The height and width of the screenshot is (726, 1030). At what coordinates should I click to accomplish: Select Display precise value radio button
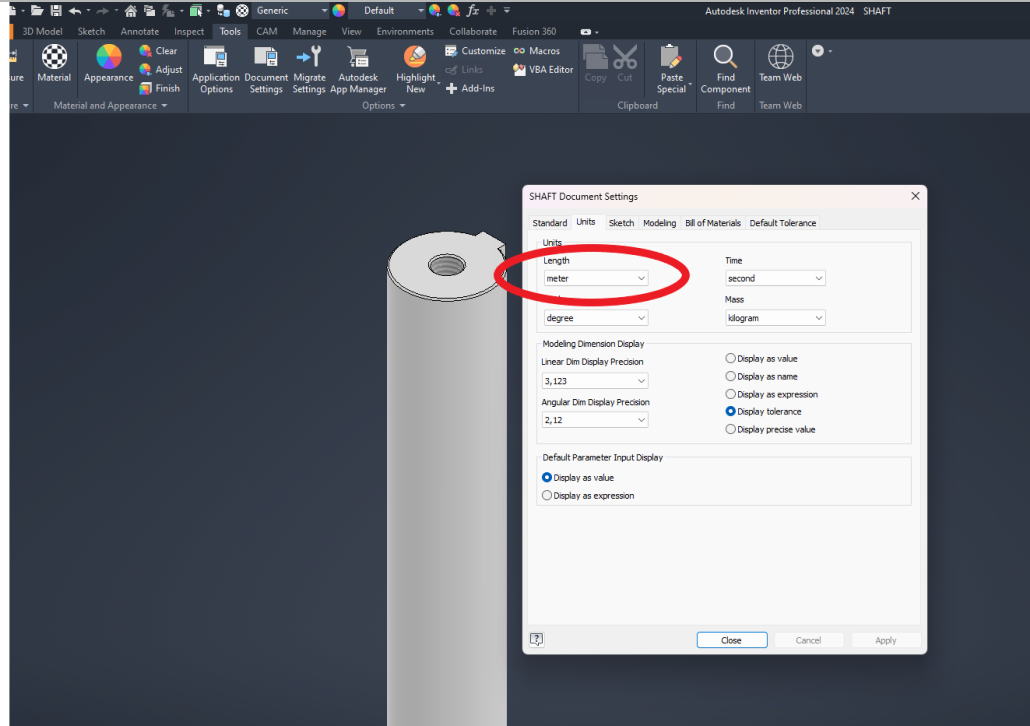tap(730, 429)
